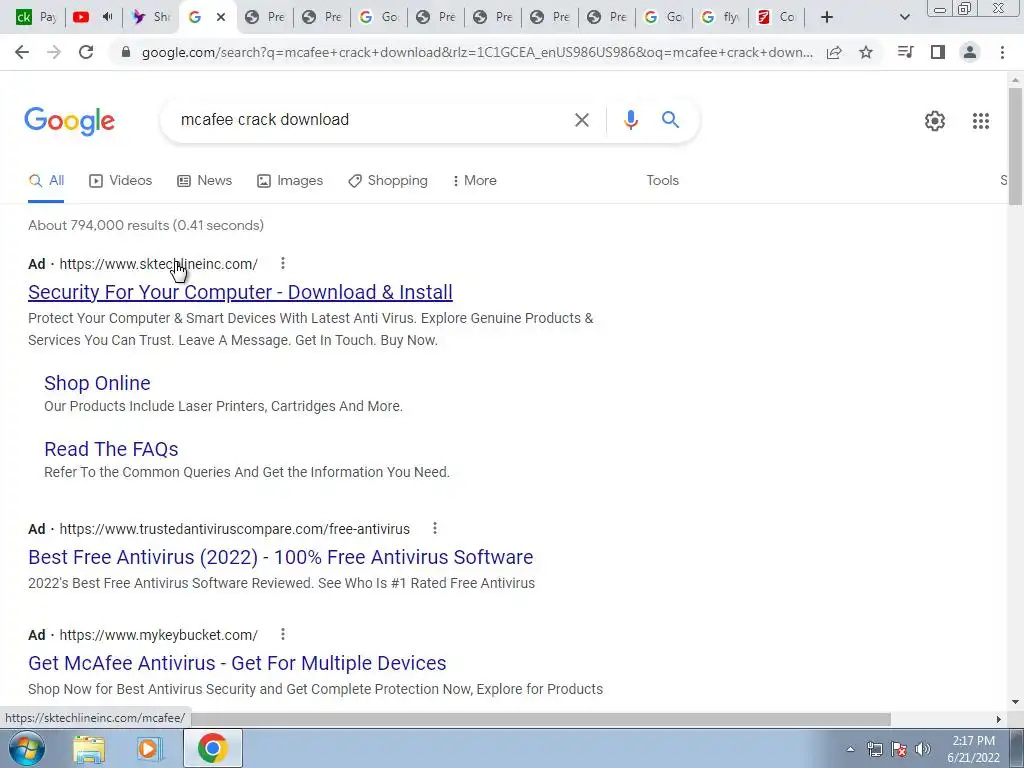Open Security For Your Computer ad link
1024x768 pixels.
pyautogui.click(x=240, y=292)
